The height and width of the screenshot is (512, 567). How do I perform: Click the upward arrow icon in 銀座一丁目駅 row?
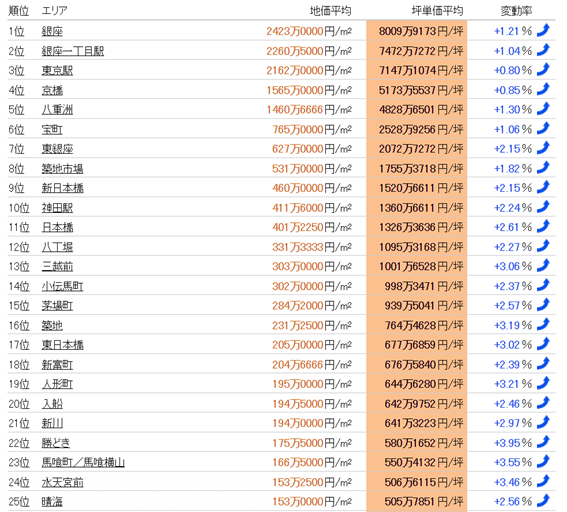click(543, 50)
